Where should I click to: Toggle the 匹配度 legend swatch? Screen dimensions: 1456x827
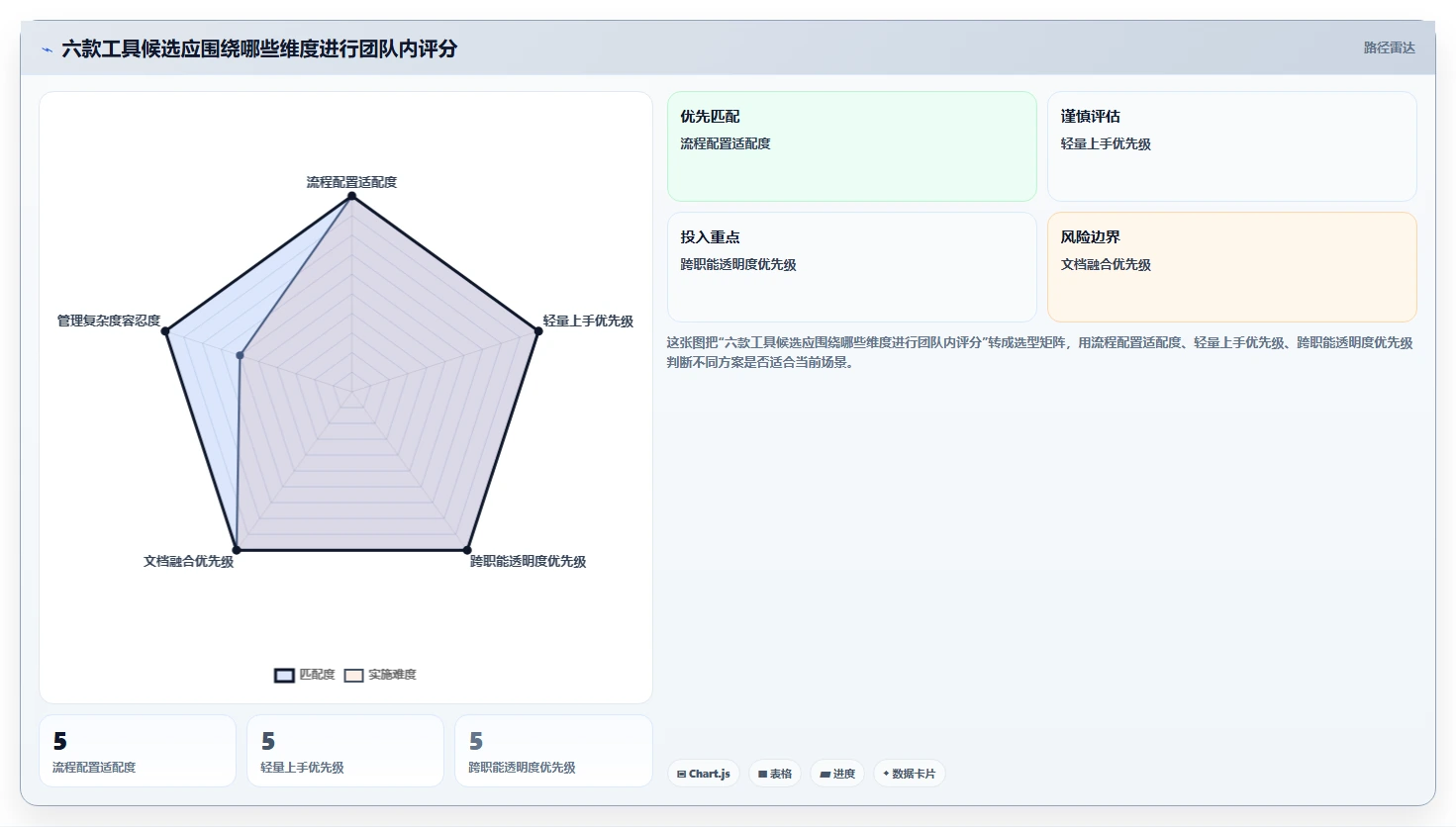[x=284, y=675]
